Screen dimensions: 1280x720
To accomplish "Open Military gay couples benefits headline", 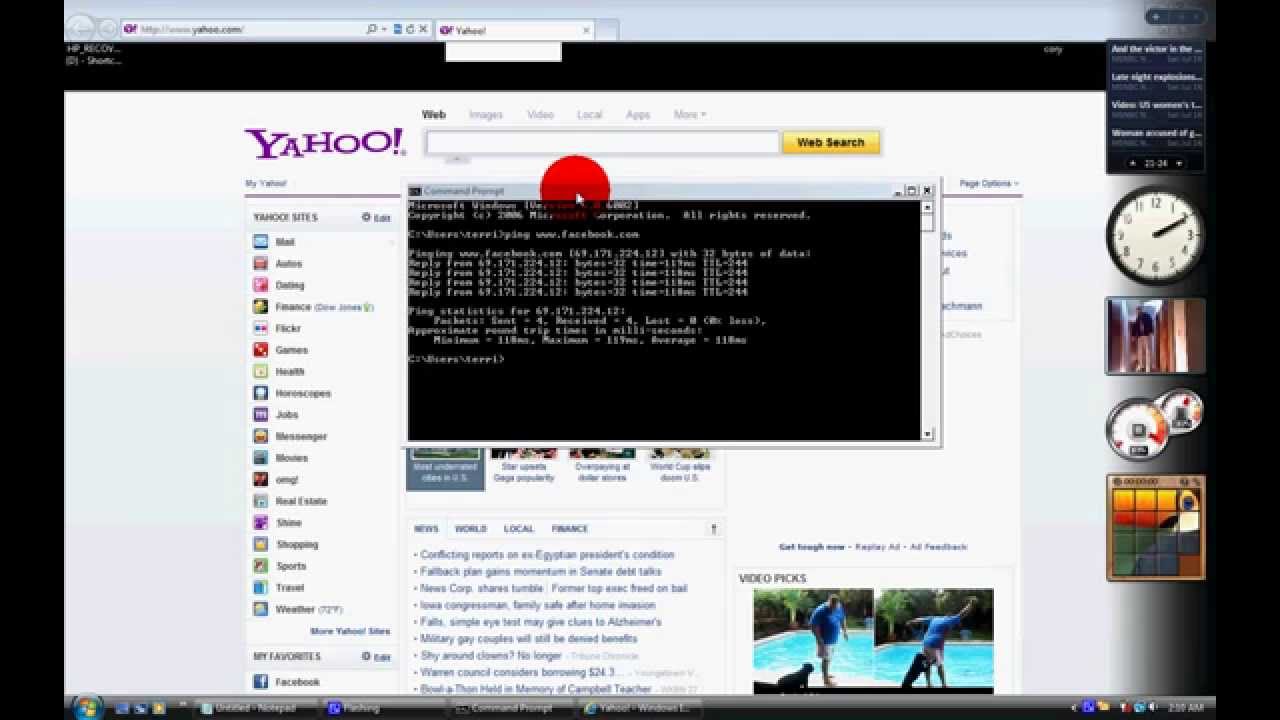I will 529,639.
